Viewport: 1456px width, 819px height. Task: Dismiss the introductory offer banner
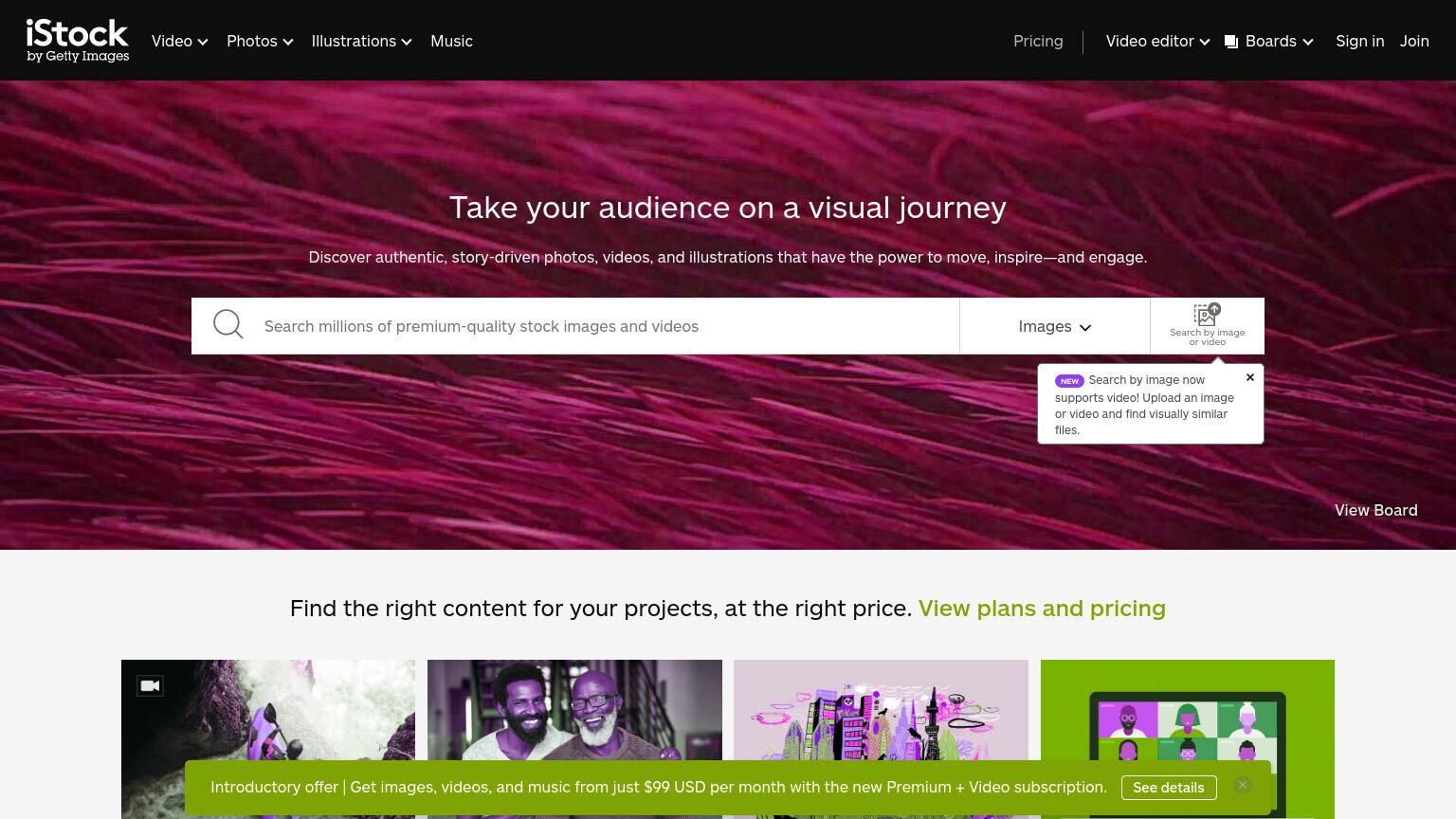tap(1243, 785)
